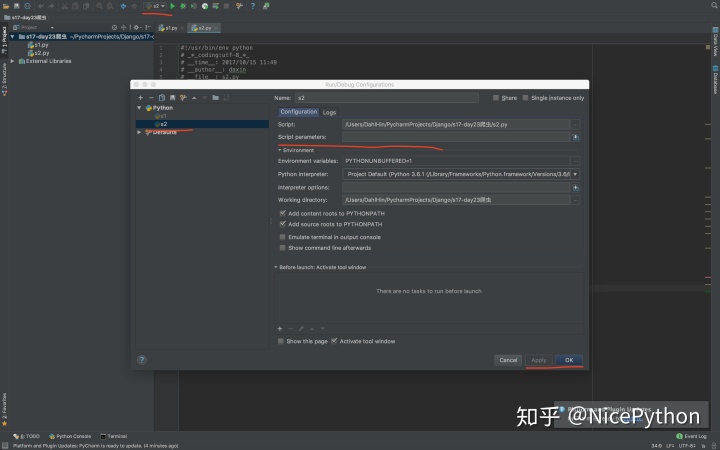Screen dimensions: 720x450
Task: Browse for script with ellipsis button
Action: pyautogui.click(x=575, y=124)
